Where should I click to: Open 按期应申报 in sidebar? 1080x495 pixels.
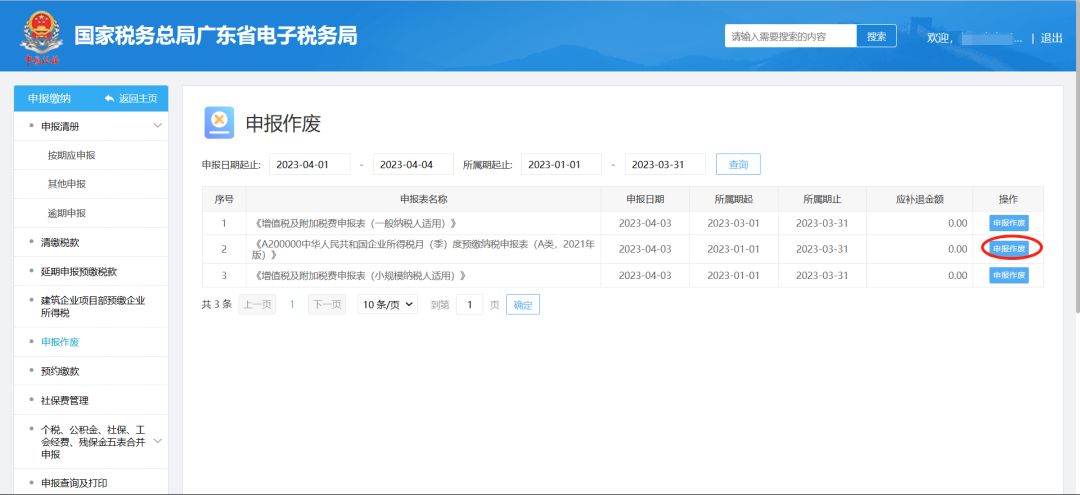pyautogui.click(x=72, y=156)
